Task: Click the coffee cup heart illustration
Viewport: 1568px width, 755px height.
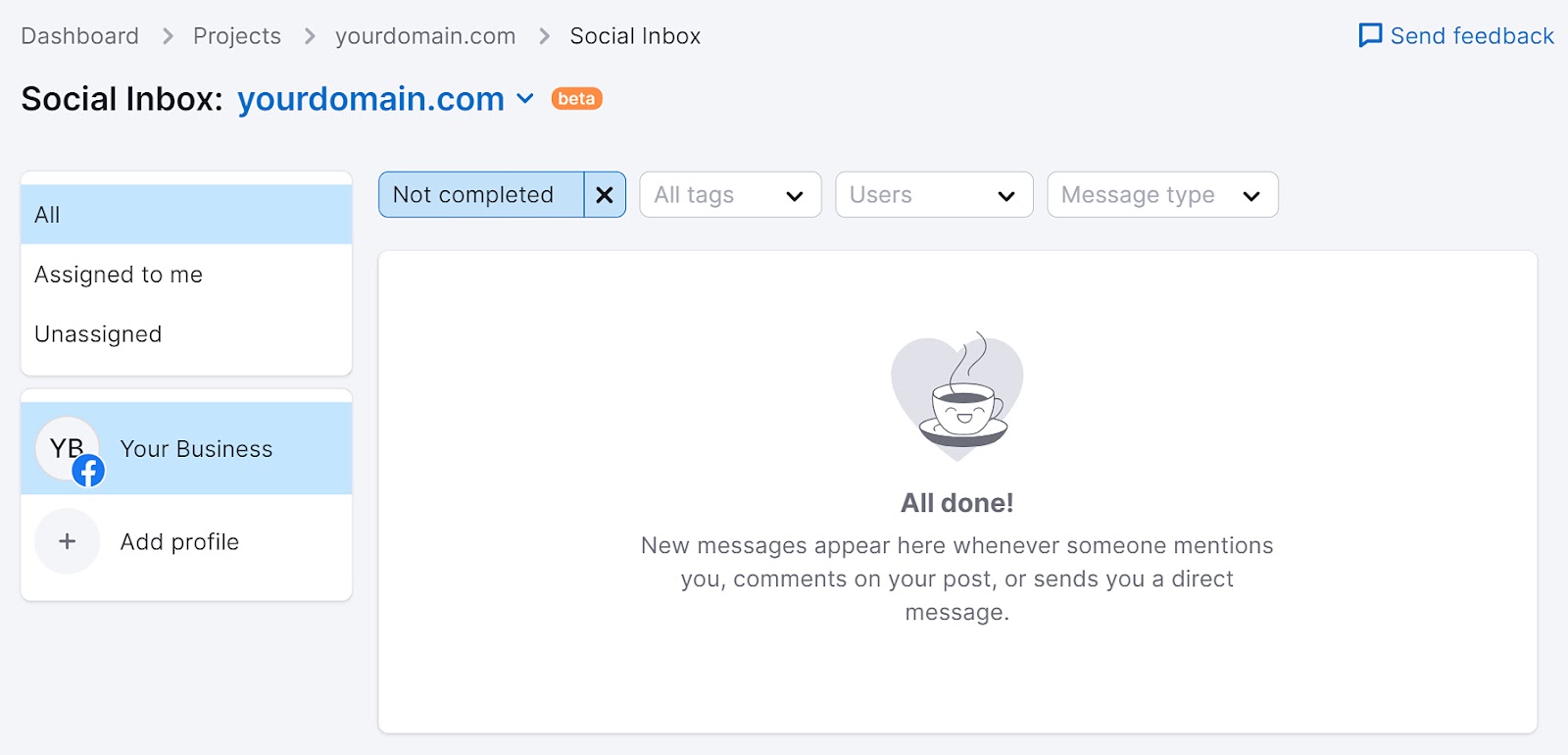Action: pyautogui.click(x=957, y=394)
